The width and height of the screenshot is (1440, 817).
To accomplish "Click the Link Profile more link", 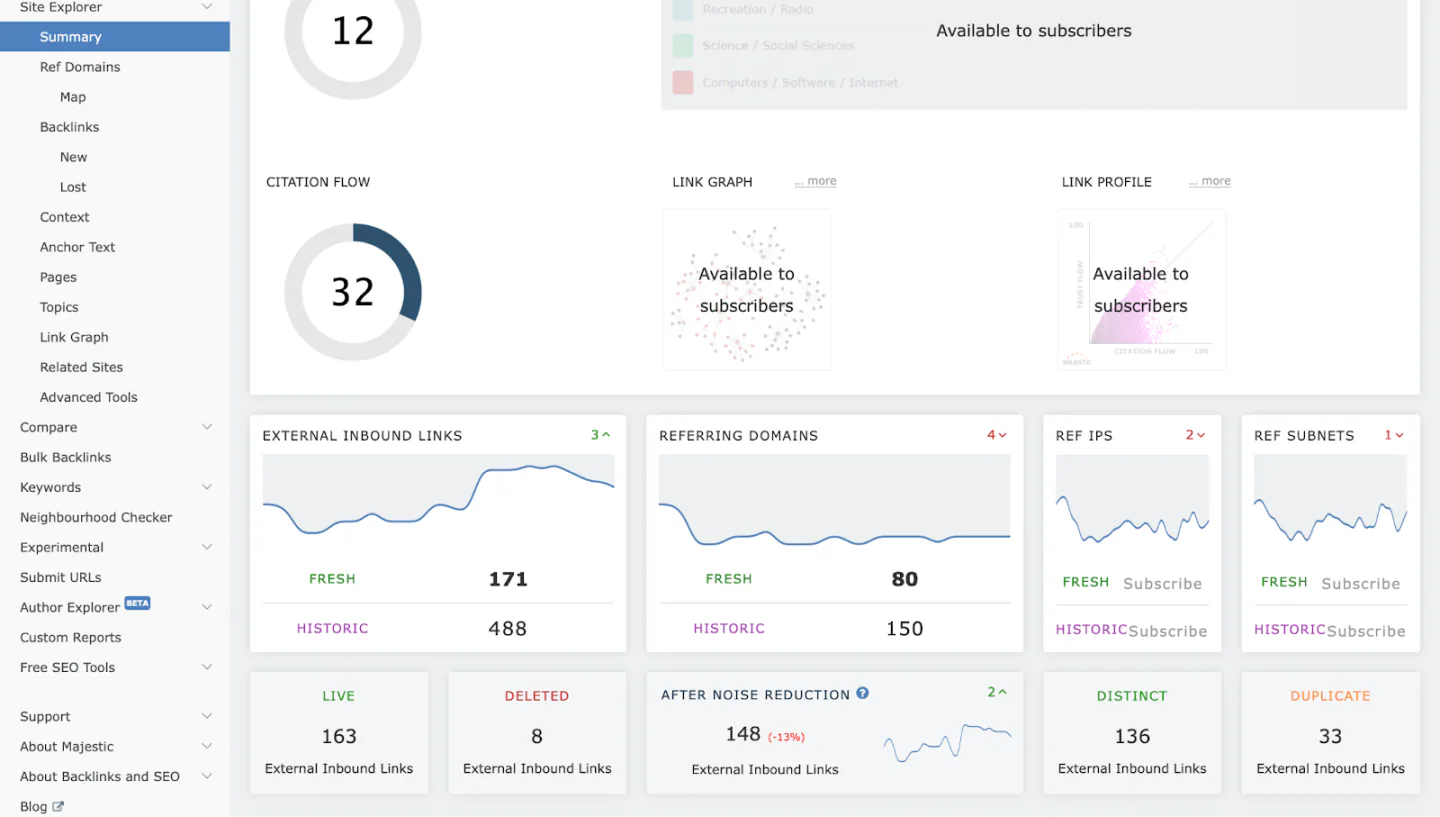I will tap(1210, 181).
